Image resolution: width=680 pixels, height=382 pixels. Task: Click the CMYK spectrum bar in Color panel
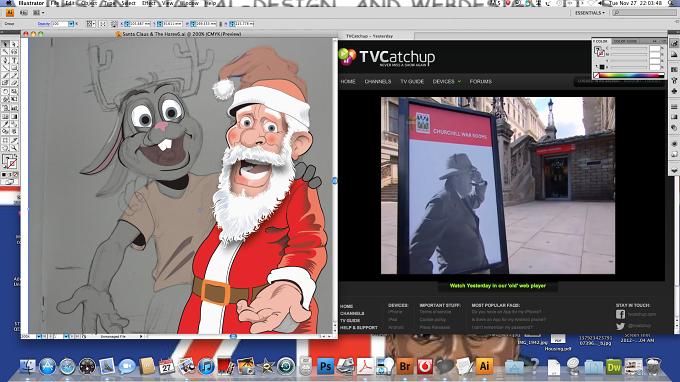point(632,75)
